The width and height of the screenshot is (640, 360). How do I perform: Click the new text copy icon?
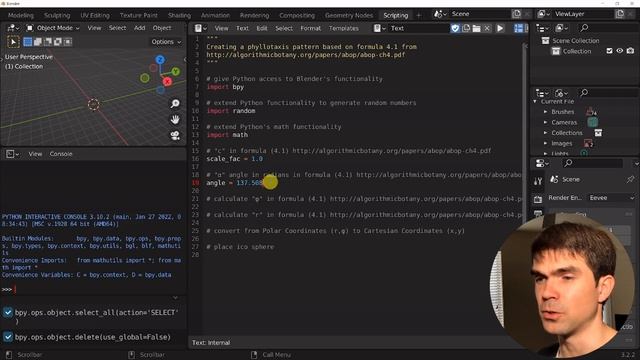coord(466,28)
